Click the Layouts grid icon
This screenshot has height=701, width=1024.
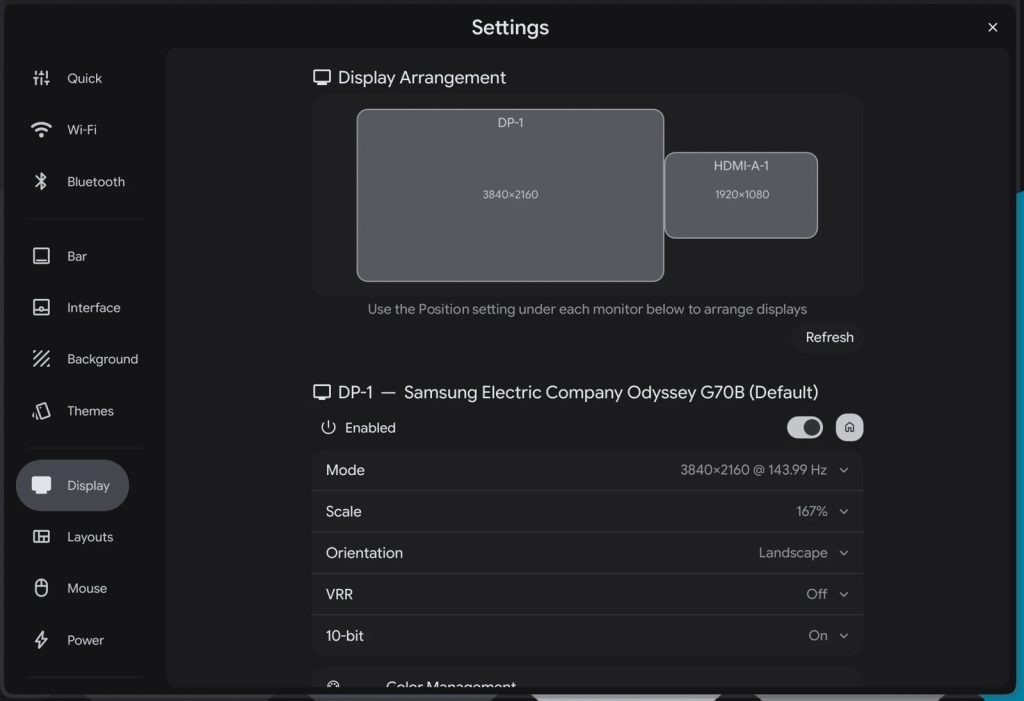tap(41, 536)
